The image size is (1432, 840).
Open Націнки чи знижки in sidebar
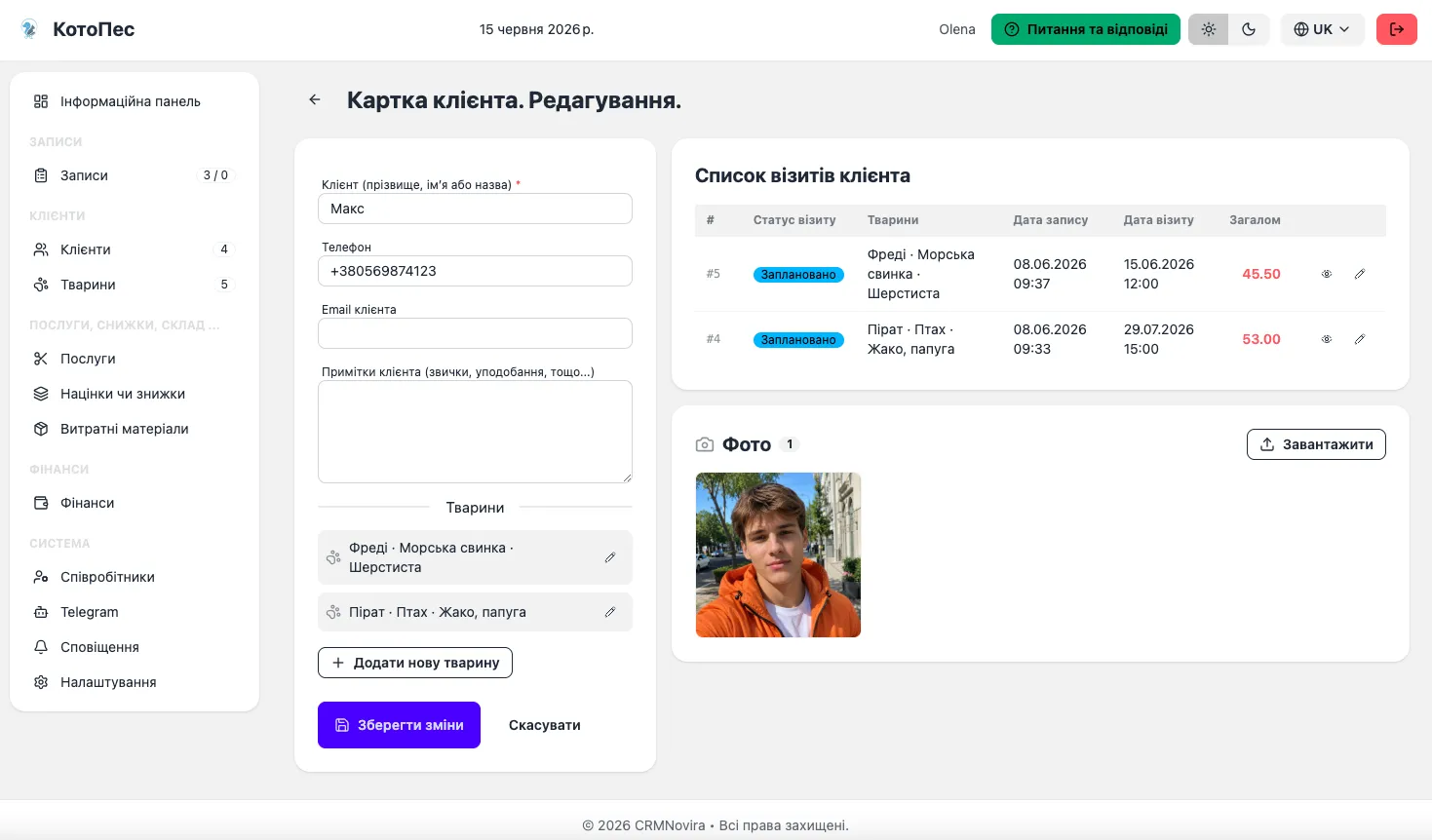pyautogui.click(x=135, y=394)
